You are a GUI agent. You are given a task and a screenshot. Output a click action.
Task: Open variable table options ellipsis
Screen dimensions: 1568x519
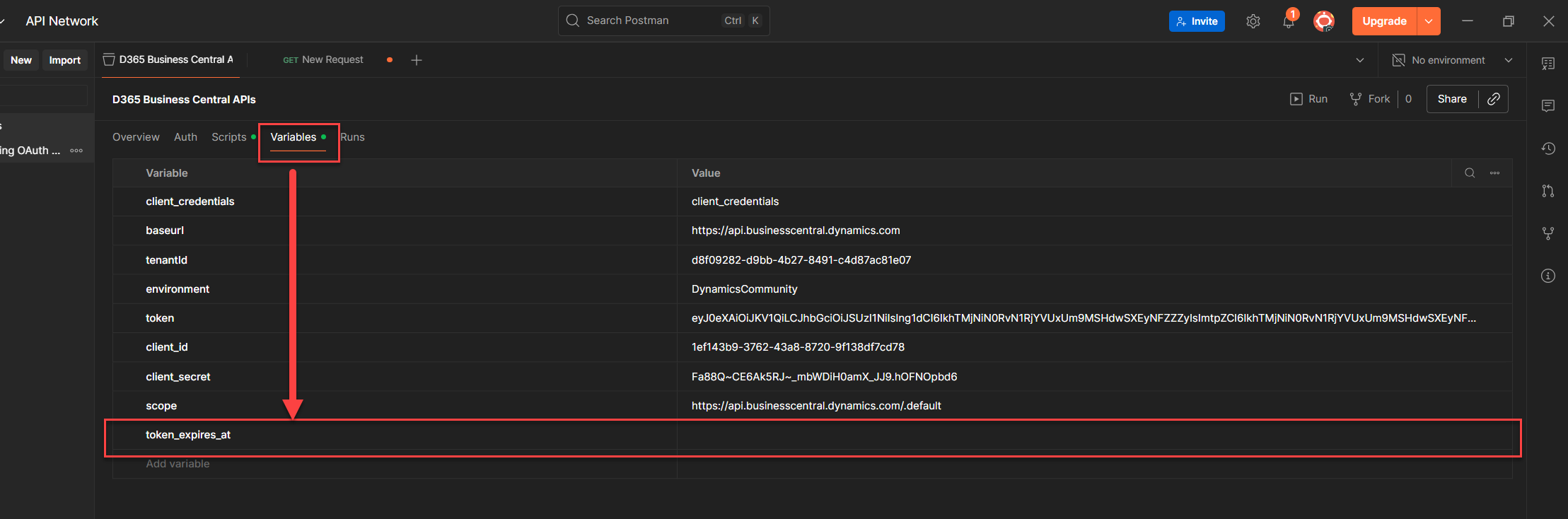(x=1494, y=173)
